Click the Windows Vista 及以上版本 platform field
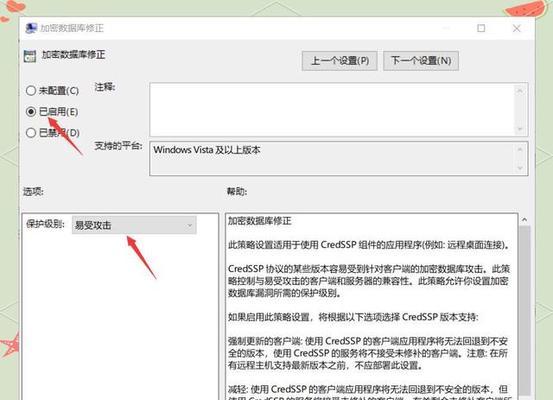The image size is (553, 400). tap(332, 158)
